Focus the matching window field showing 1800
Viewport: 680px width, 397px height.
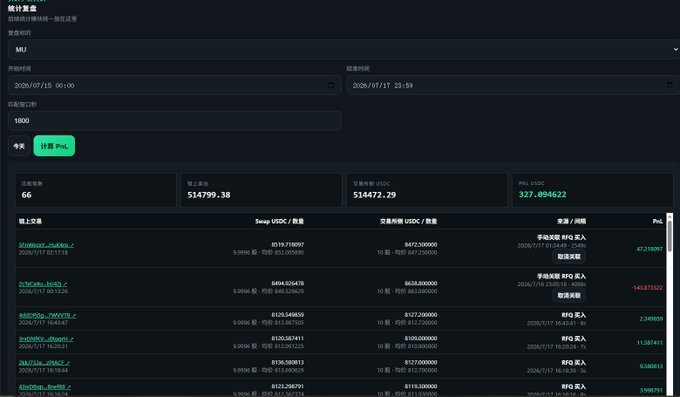pos(174,121)
